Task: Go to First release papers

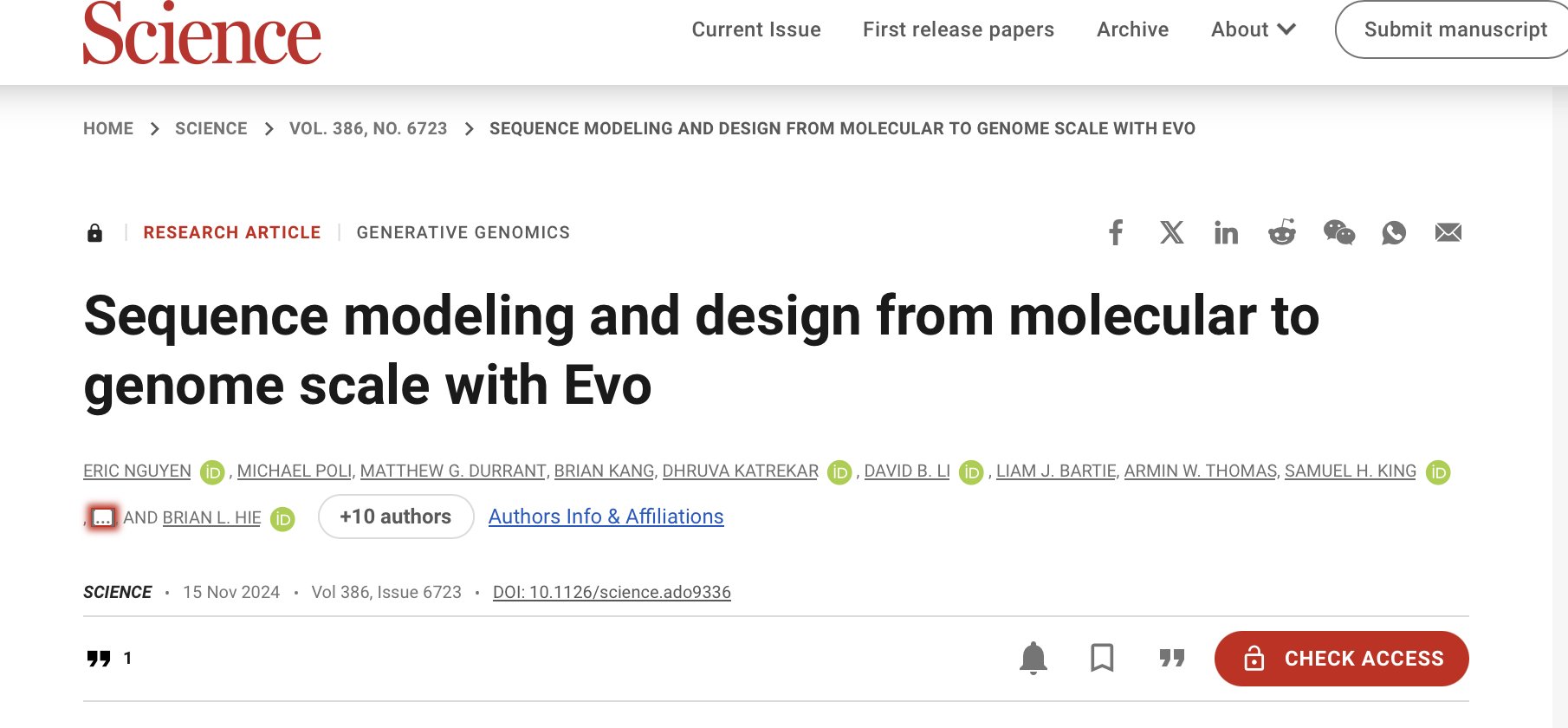Action: point(958,29)
